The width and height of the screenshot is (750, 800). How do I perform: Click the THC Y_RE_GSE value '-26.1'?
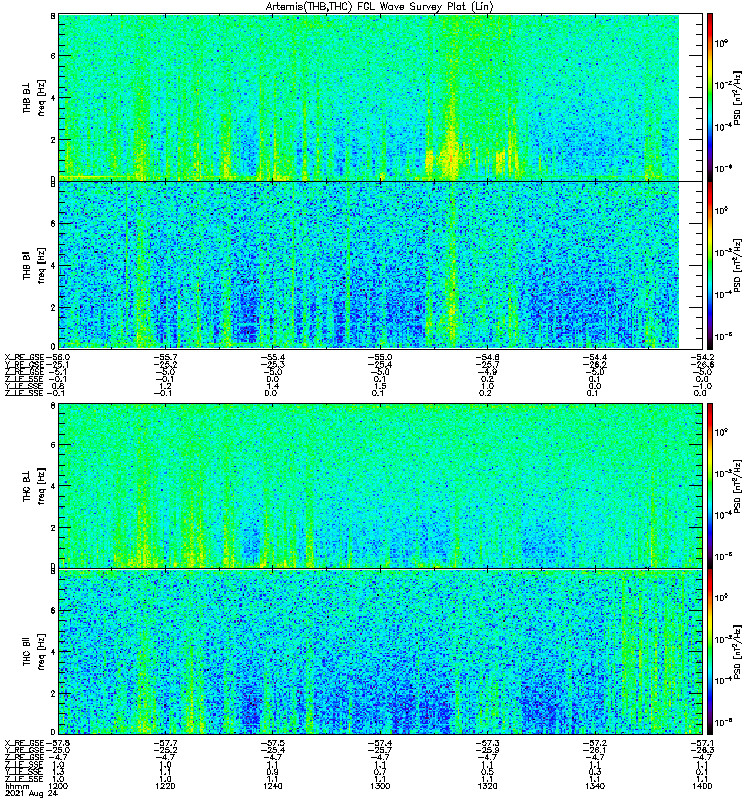594,751
